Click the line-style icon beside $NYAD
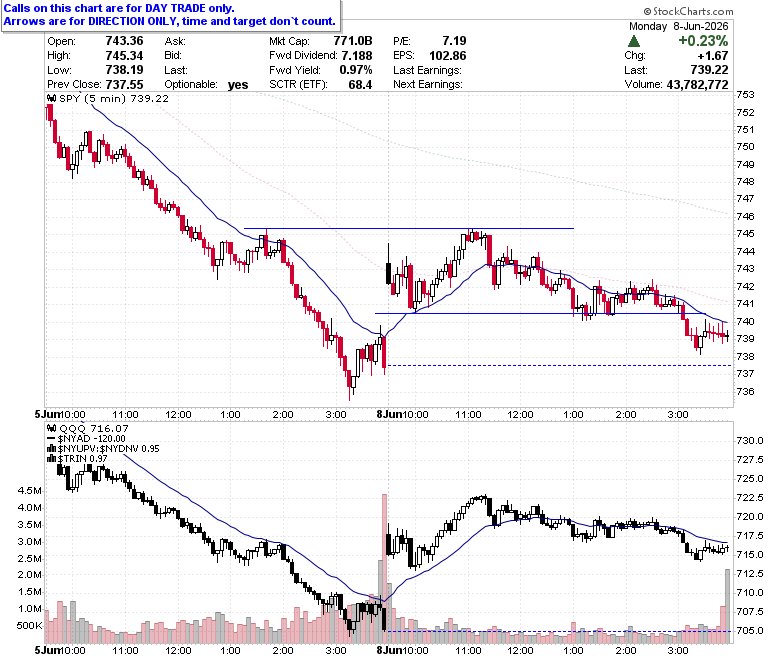 coord(51,439)
